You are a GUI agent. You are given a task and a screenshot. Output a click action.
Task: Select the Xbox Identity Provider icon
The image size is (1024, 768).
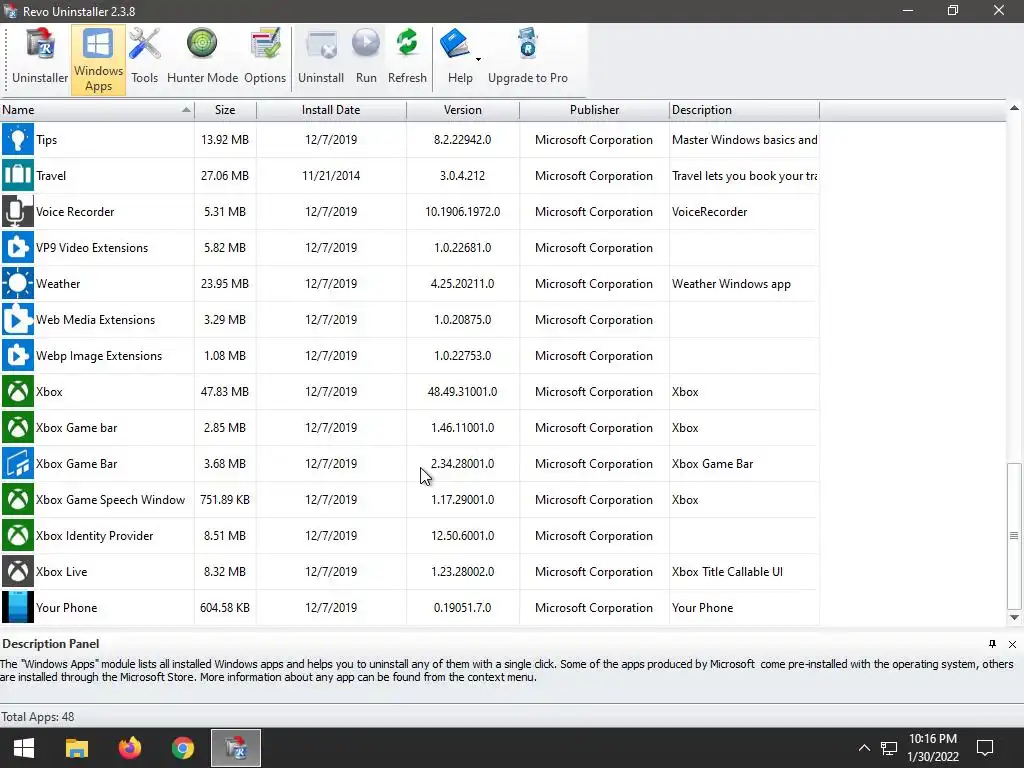[18, 535]
